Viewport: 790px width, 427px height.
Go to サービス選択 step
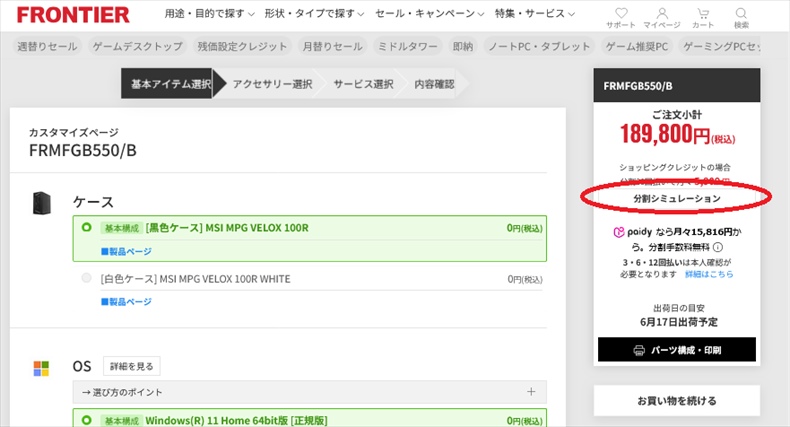pyautogui.click(x=363, y=84)
